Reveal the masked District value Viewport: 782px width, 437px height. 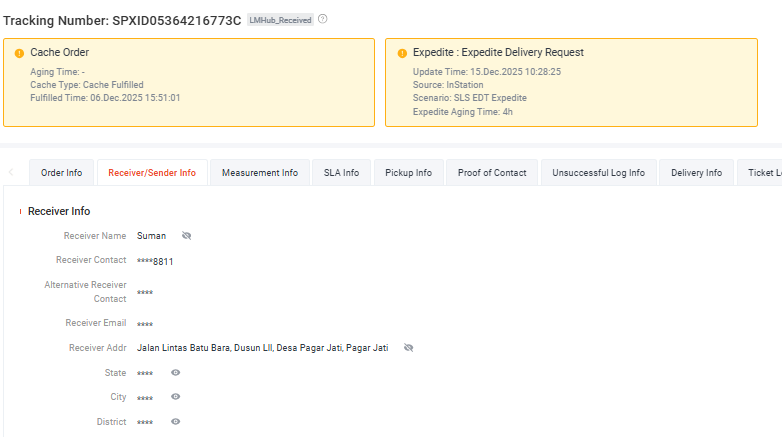[x=176, y=422]
